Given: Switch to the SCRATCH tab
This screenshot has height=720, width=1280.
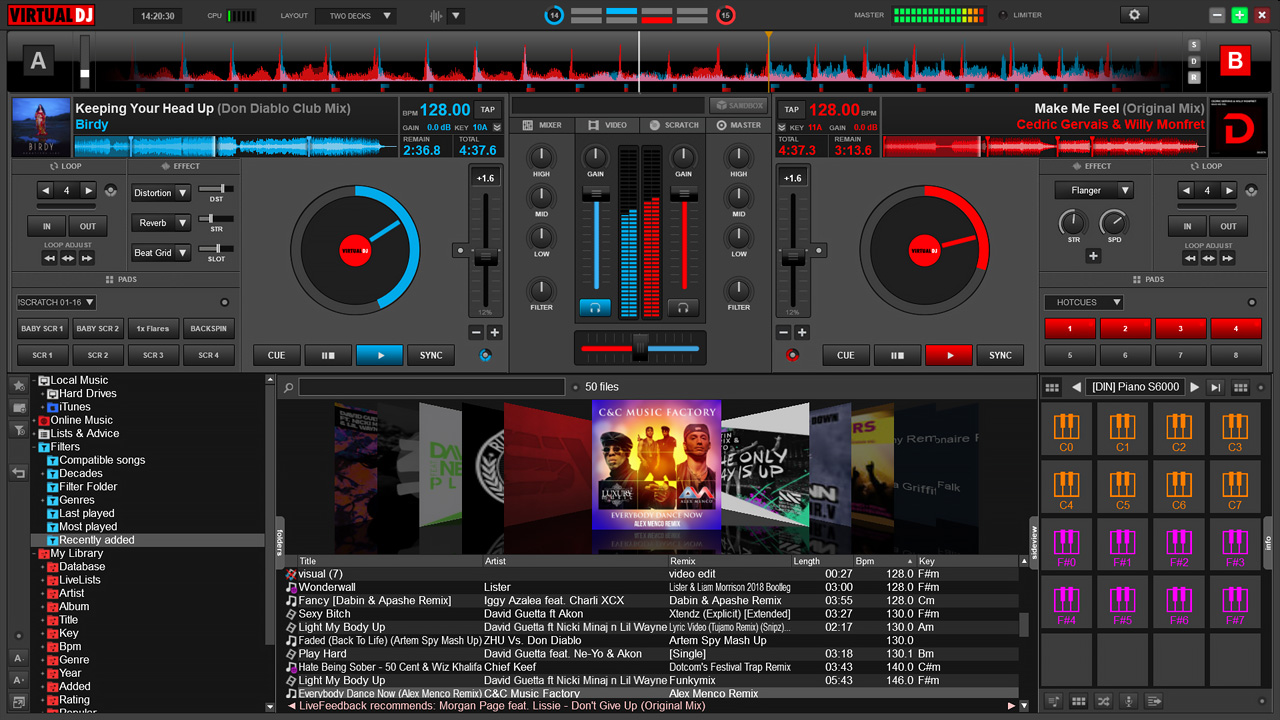Looking at the screenshot, I should point(673,125).
